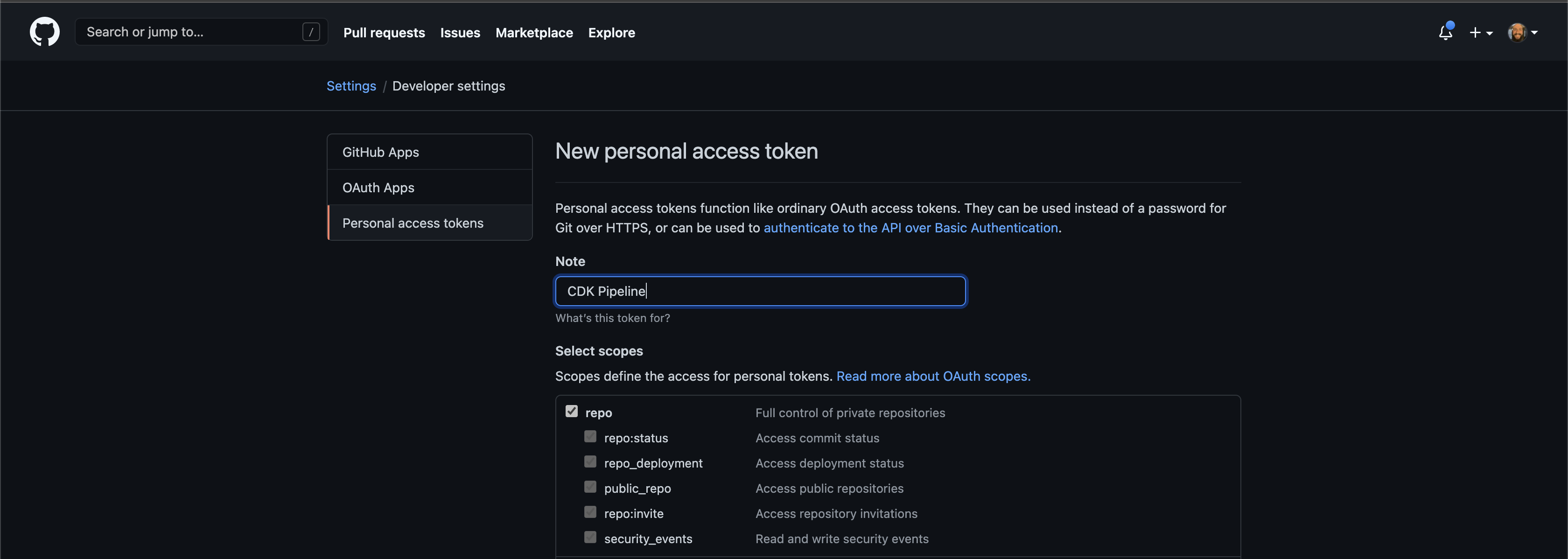Viewport: 1568px width, 559px height.
Task: Click What's this token for text
Action: (613, 317)
